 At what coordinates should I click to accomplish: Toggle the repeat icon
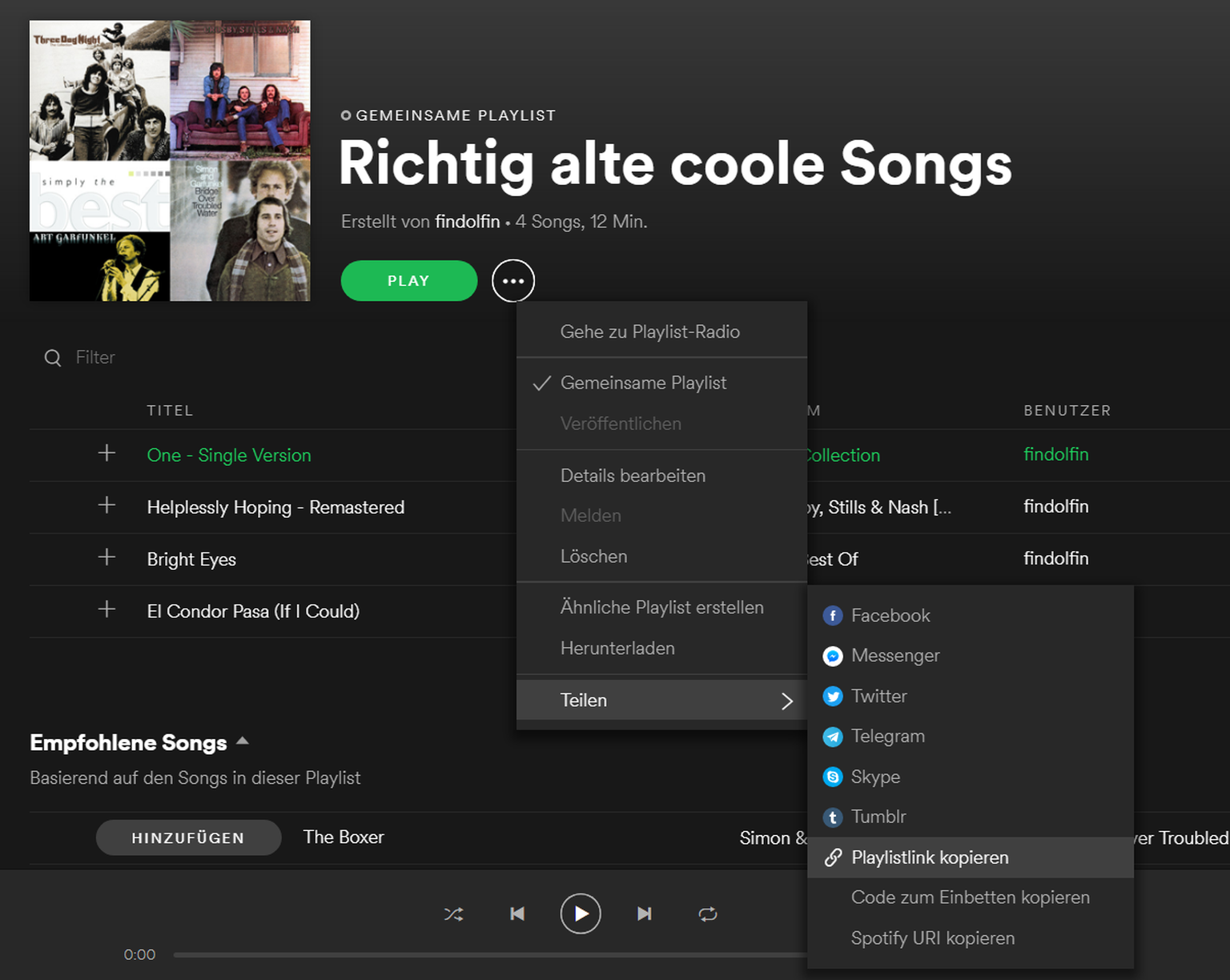pyautogui.click(x=708, y=914)
